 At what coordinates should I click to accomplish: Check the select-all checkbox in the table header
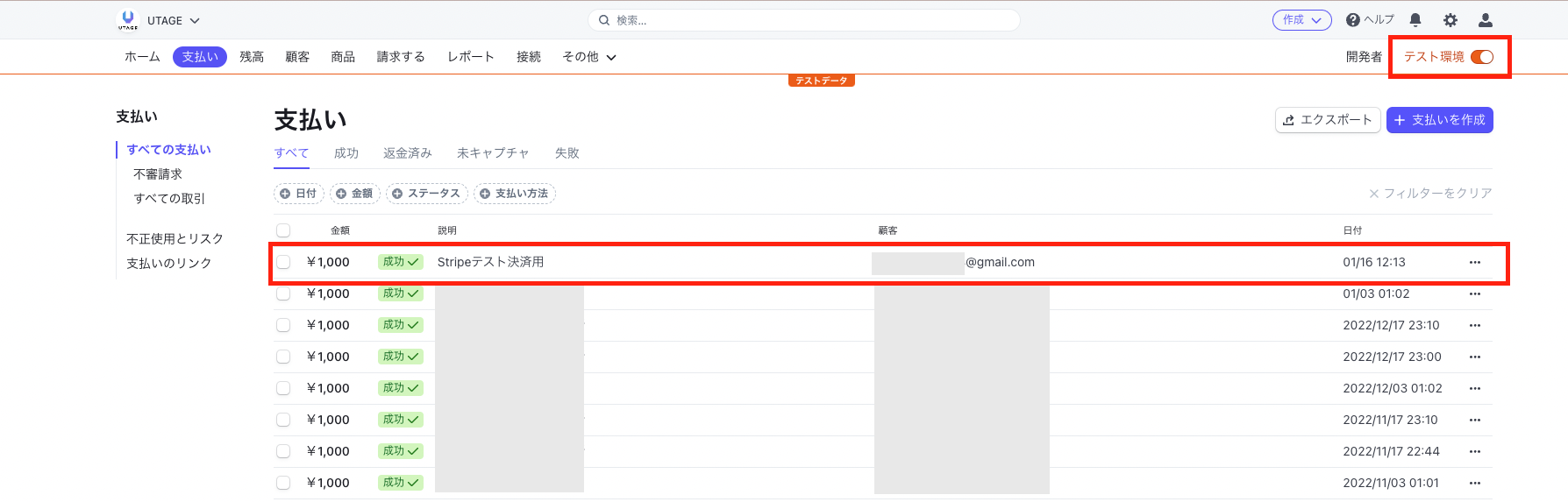click(x=283, y=230)
